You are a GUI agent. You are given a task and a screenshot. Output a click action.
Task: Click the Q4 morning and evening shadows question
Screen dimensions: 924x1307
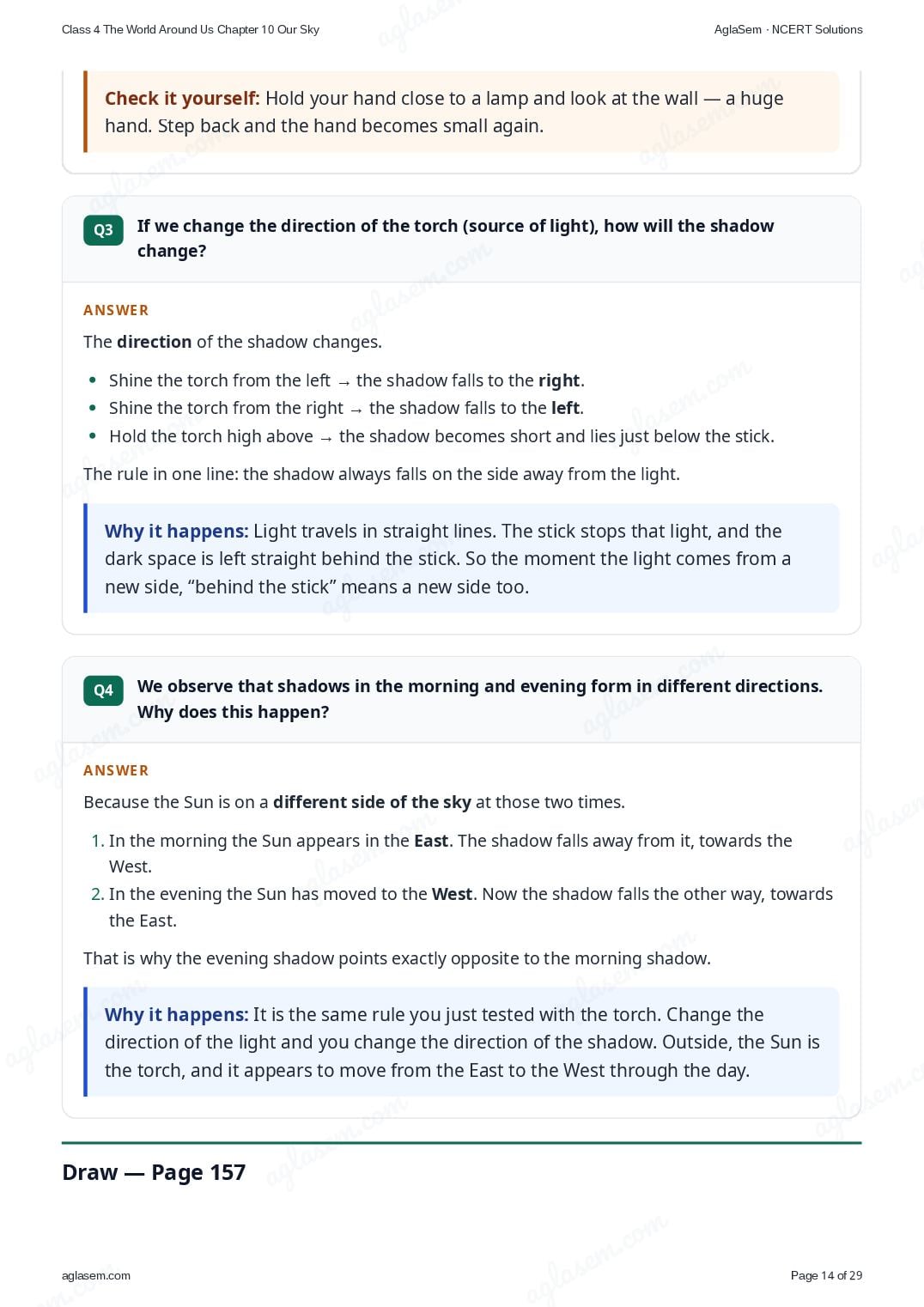[x=479, y=699]
